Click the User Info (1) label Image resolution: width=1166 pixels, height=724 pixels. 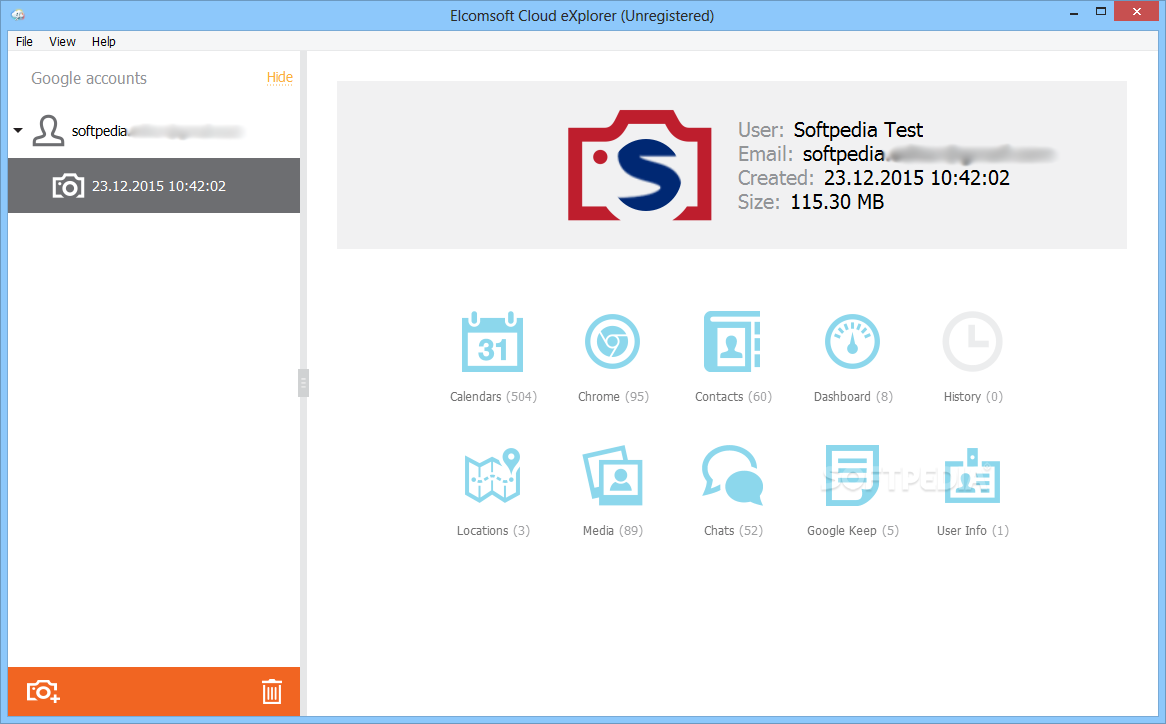click(973, 531)
